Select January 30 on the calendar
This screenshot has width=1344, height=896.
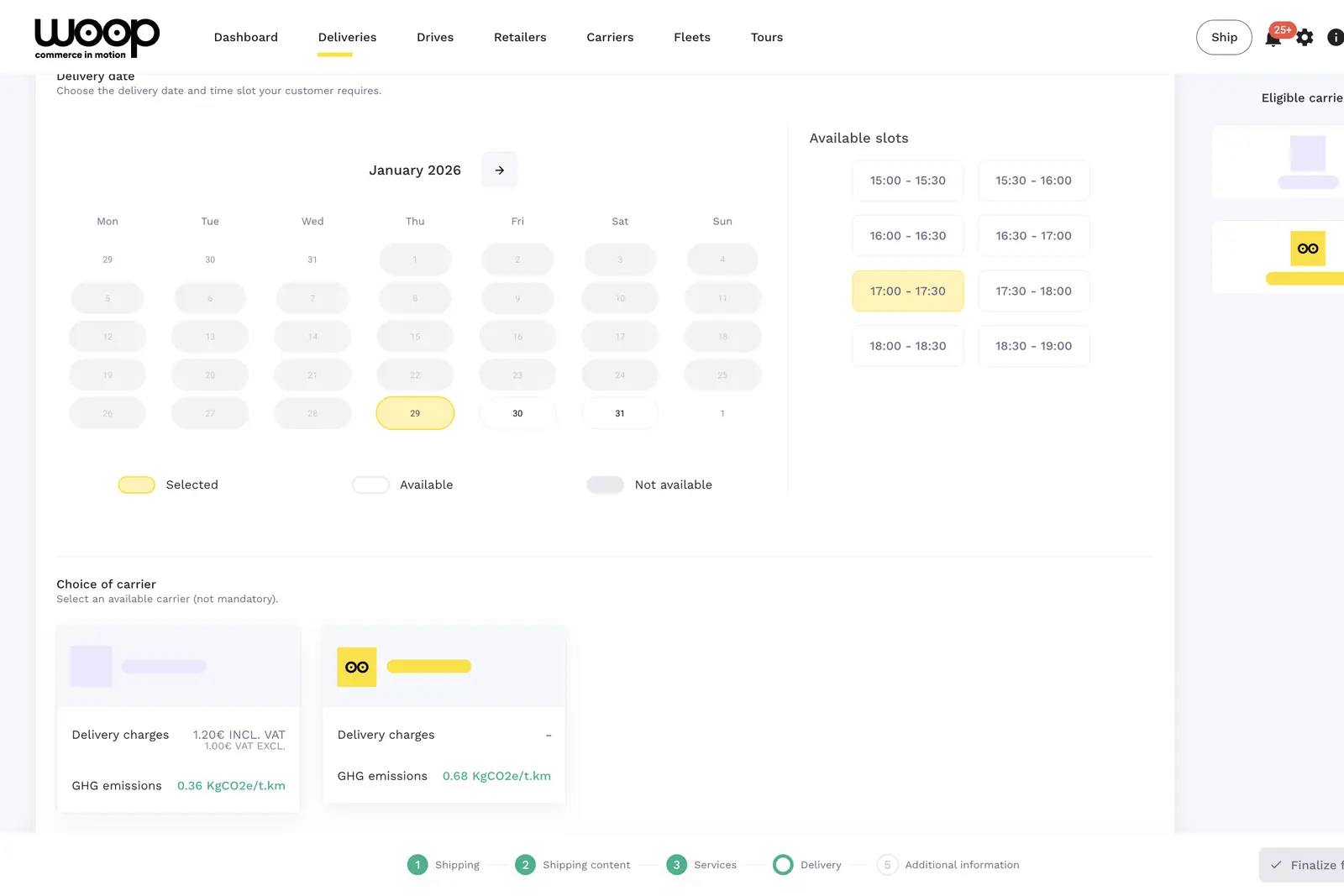(517, 413)
